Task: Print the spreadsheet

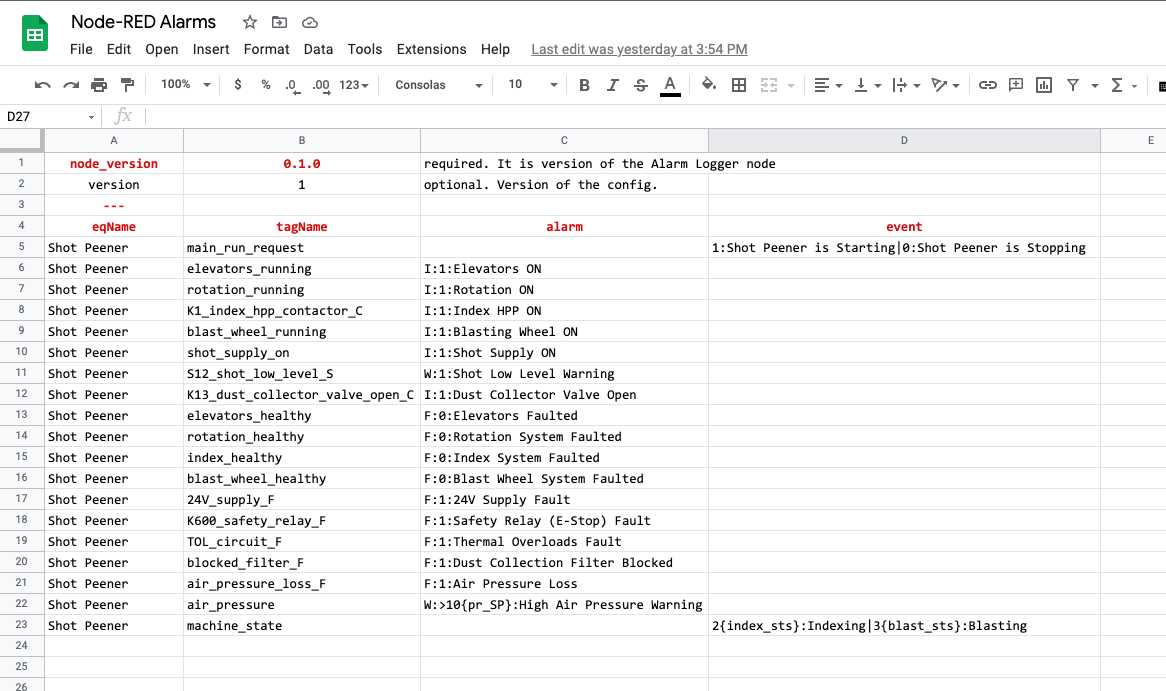Action: [x=99, y=85]
